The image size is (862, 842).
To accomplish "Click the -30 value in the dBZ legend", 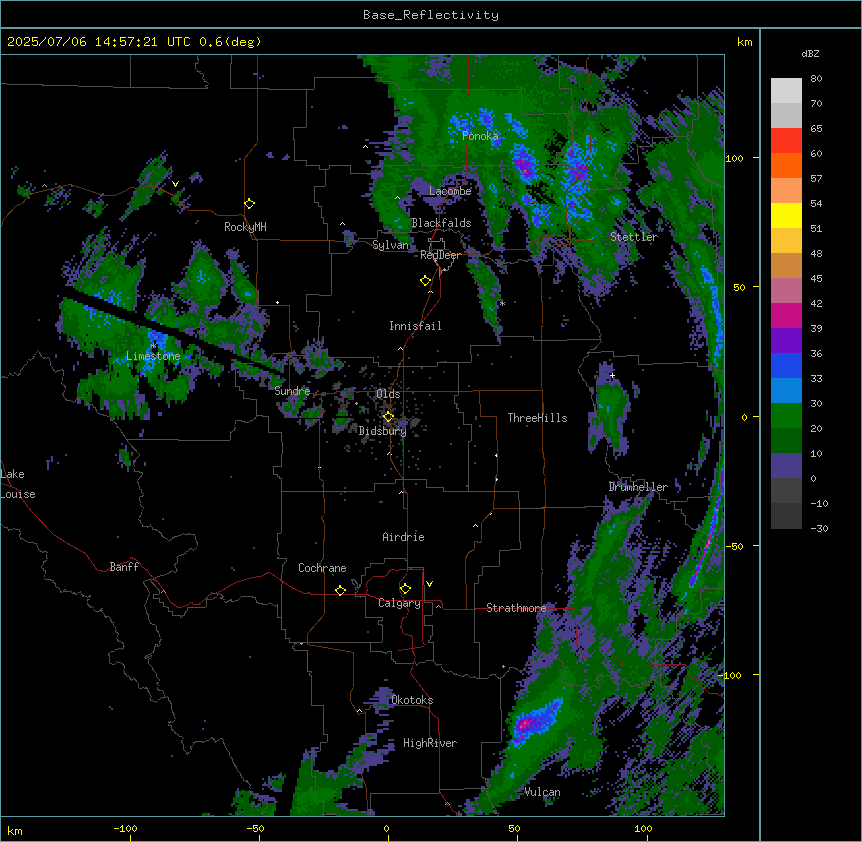I will coord(819,528).
